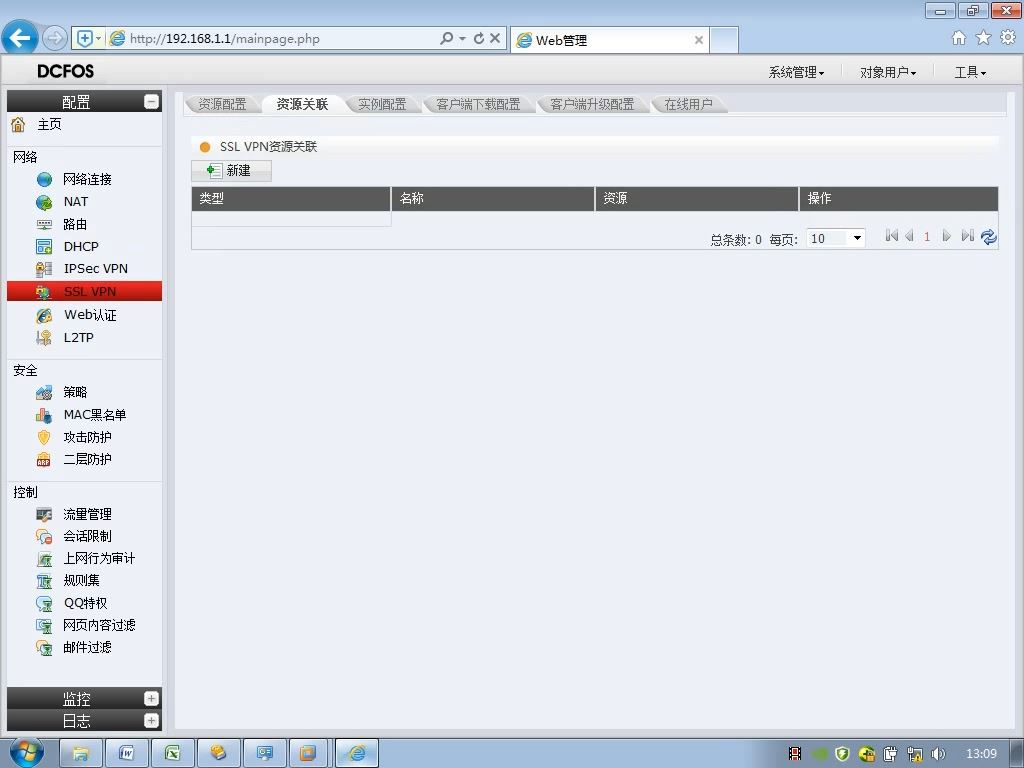Click the DHCP sidebar icon
The height and width of the screenshot is (768, 1024).
pyautogui.click(x=44, y=246)
